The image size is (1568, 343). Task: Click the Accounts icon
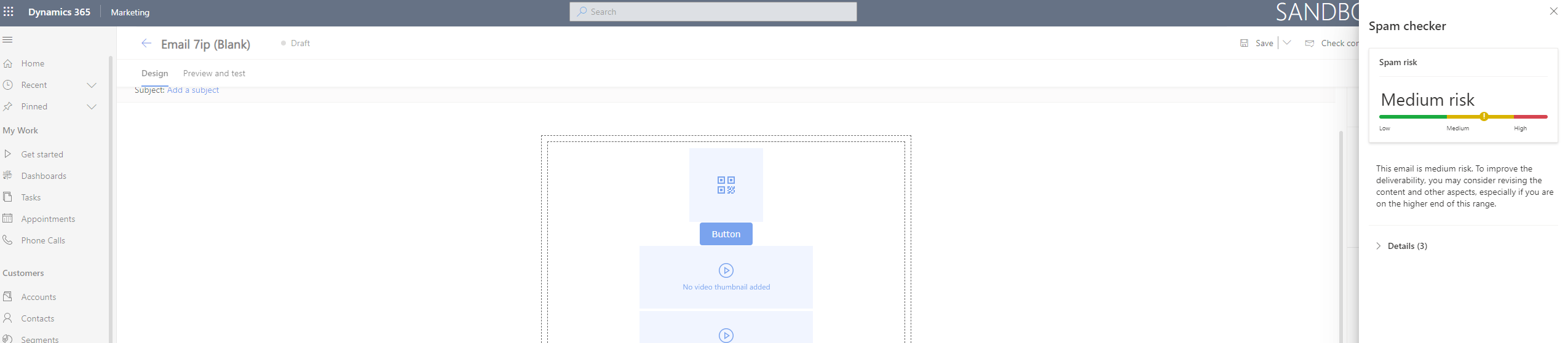pos(7,296)
